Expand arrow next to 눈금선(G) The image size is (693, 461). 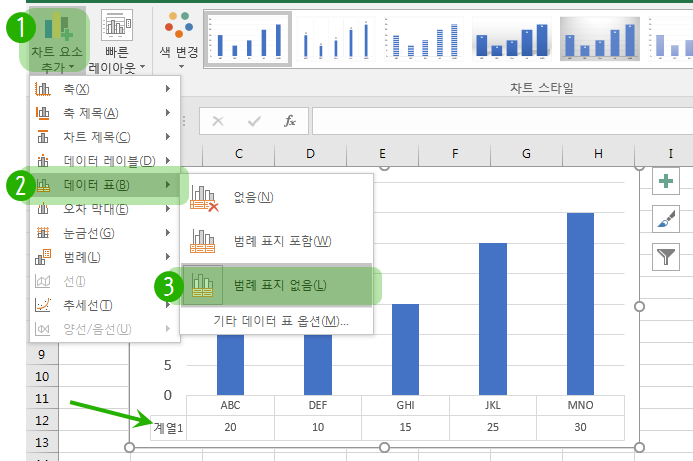click(x=168, y=232)
